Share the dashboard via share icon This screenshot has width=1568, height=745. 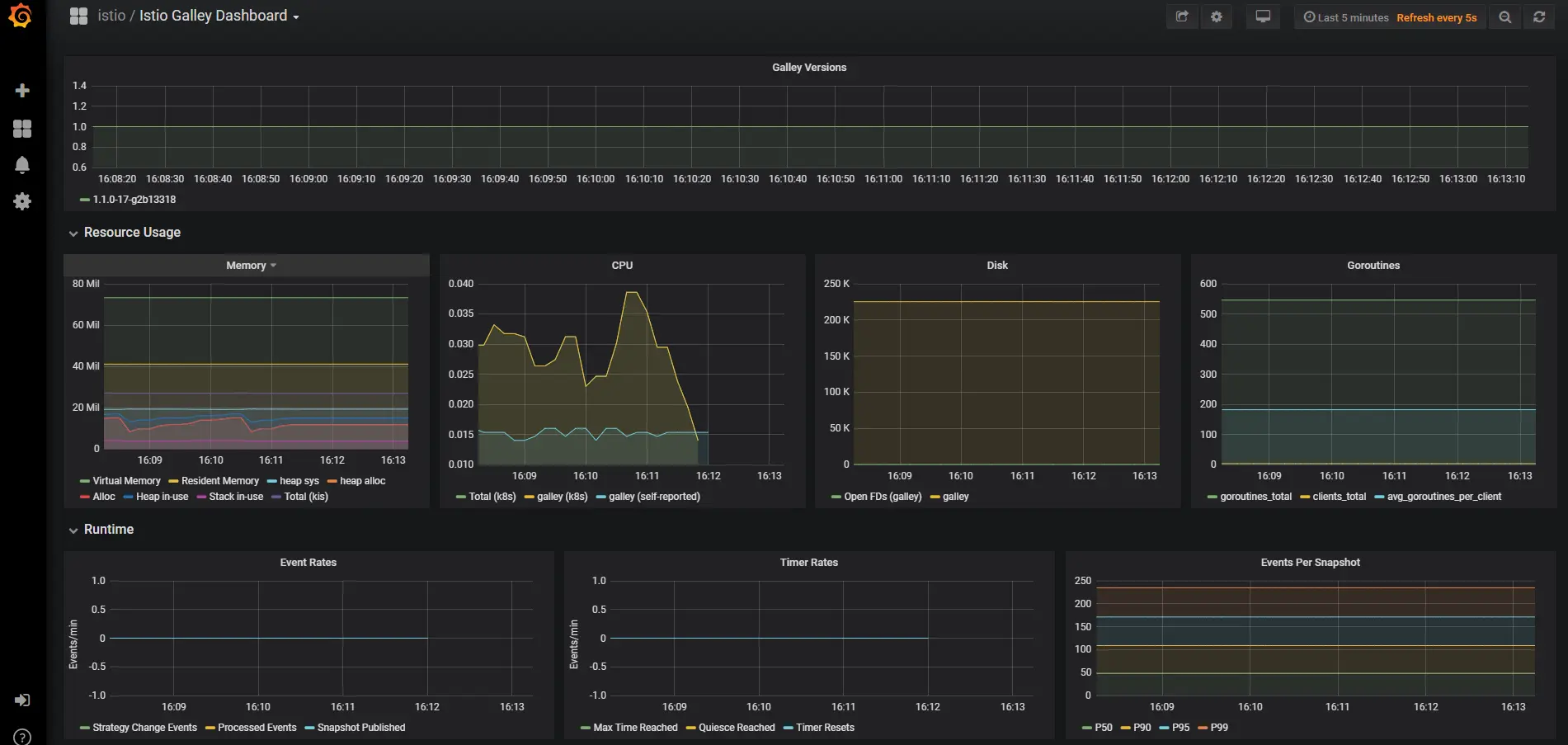[x=1181, y=17]
